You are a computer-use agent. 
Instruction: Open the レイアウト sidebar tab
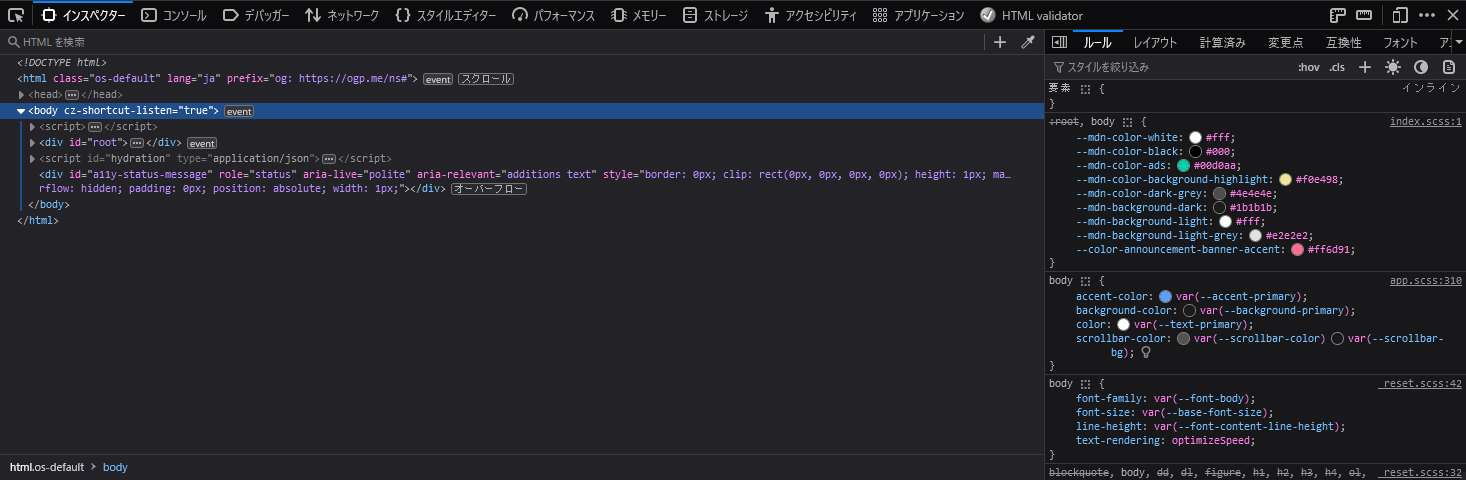click(x=1155, y=42)
